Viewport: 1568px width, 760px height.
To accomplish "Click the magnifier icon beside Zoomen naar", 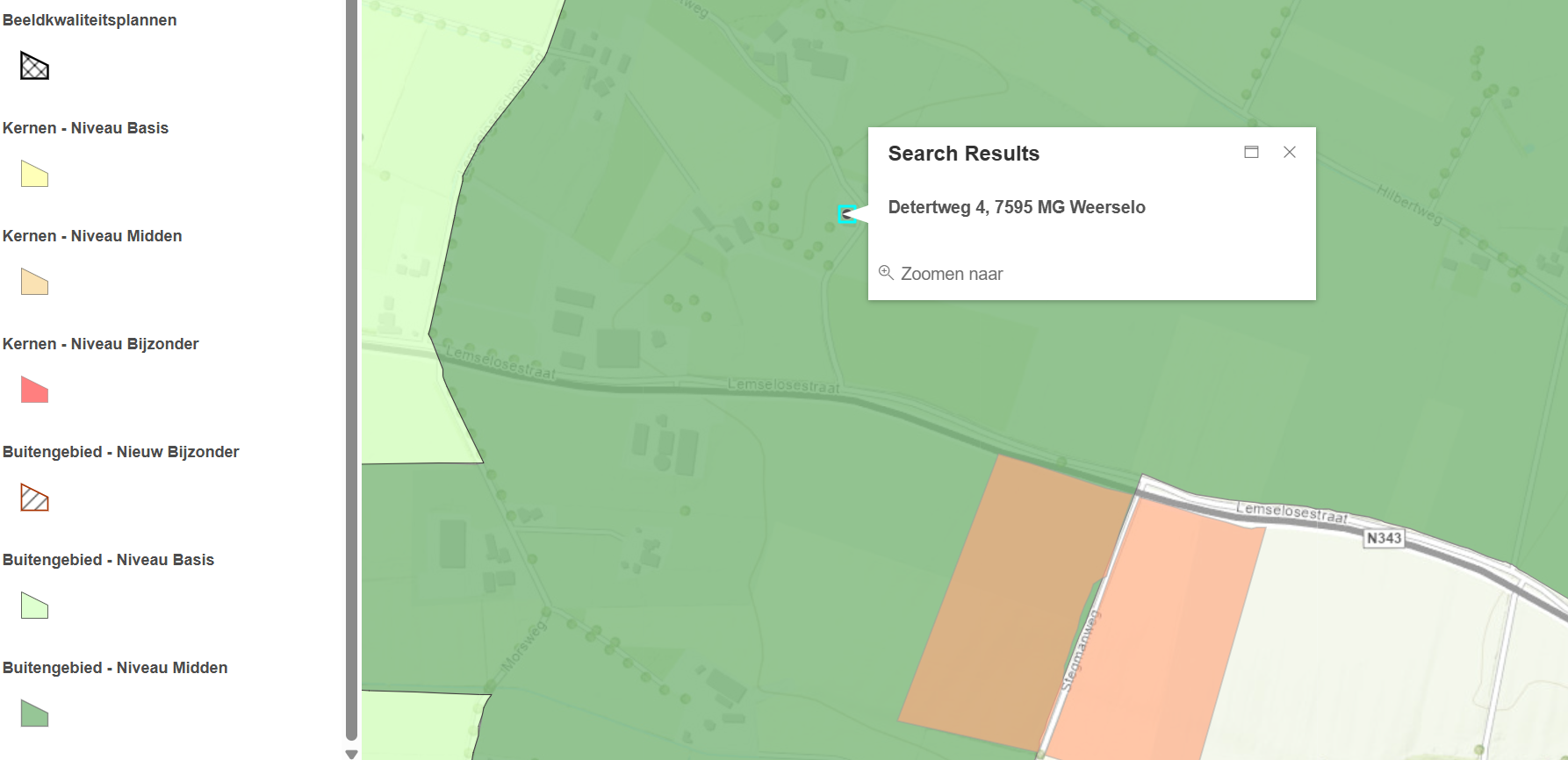I will click(x=886, y=273).
